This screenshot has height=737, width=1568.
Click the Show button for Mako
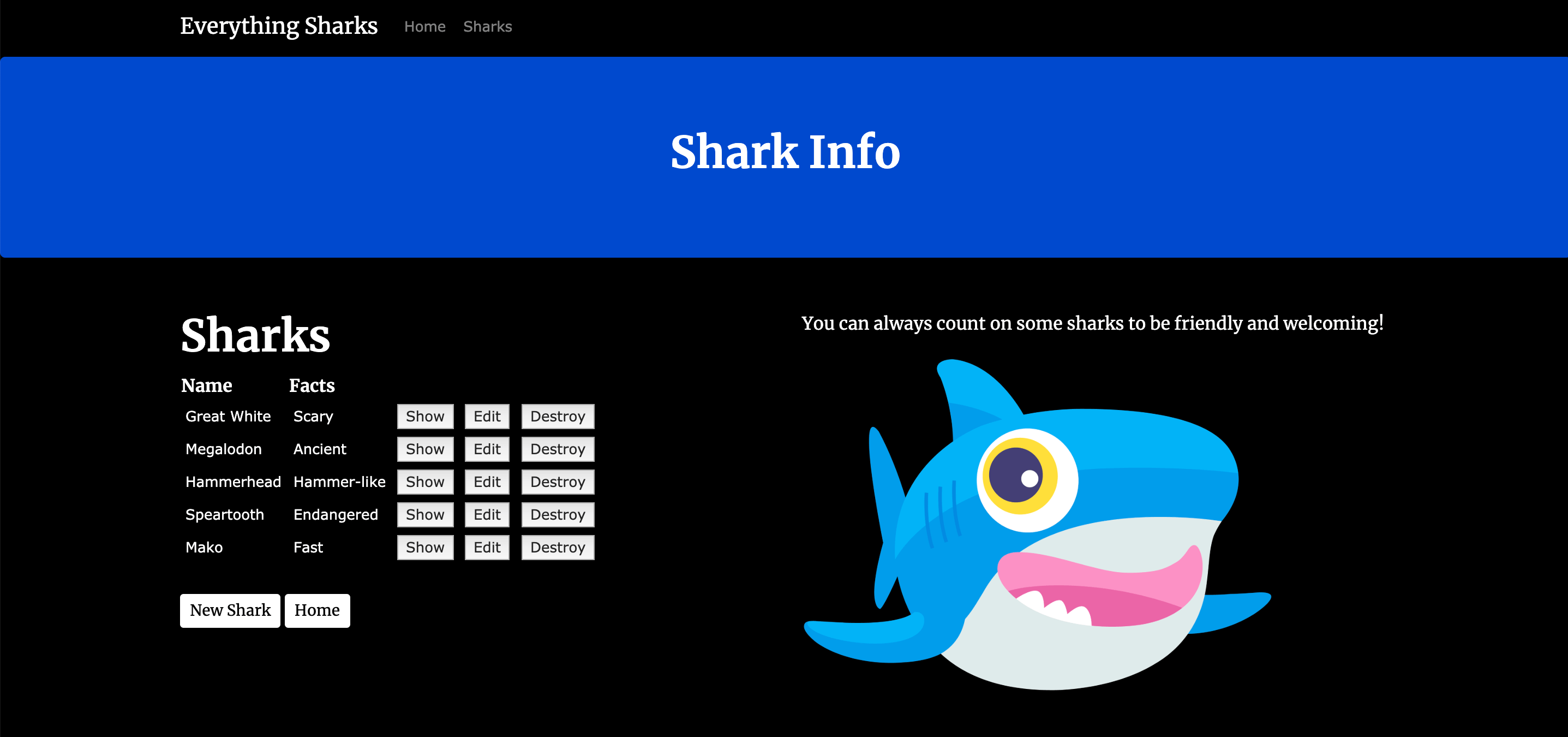pos(425,547)
